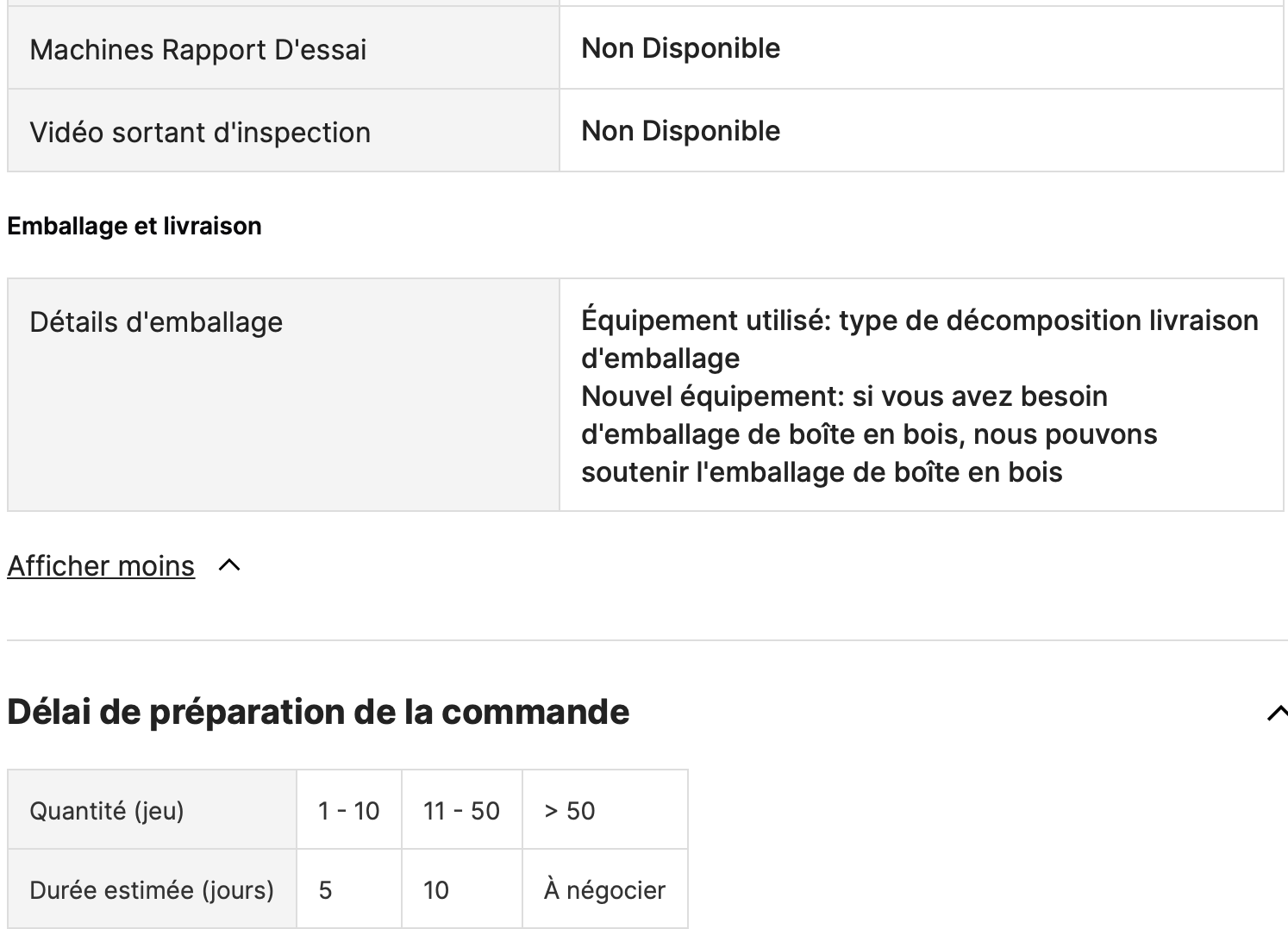1288x929 pixels.
Task: Click the 'Durée estimée (jours)' row label
Action: pyautogui.click(x=152, y=890)
